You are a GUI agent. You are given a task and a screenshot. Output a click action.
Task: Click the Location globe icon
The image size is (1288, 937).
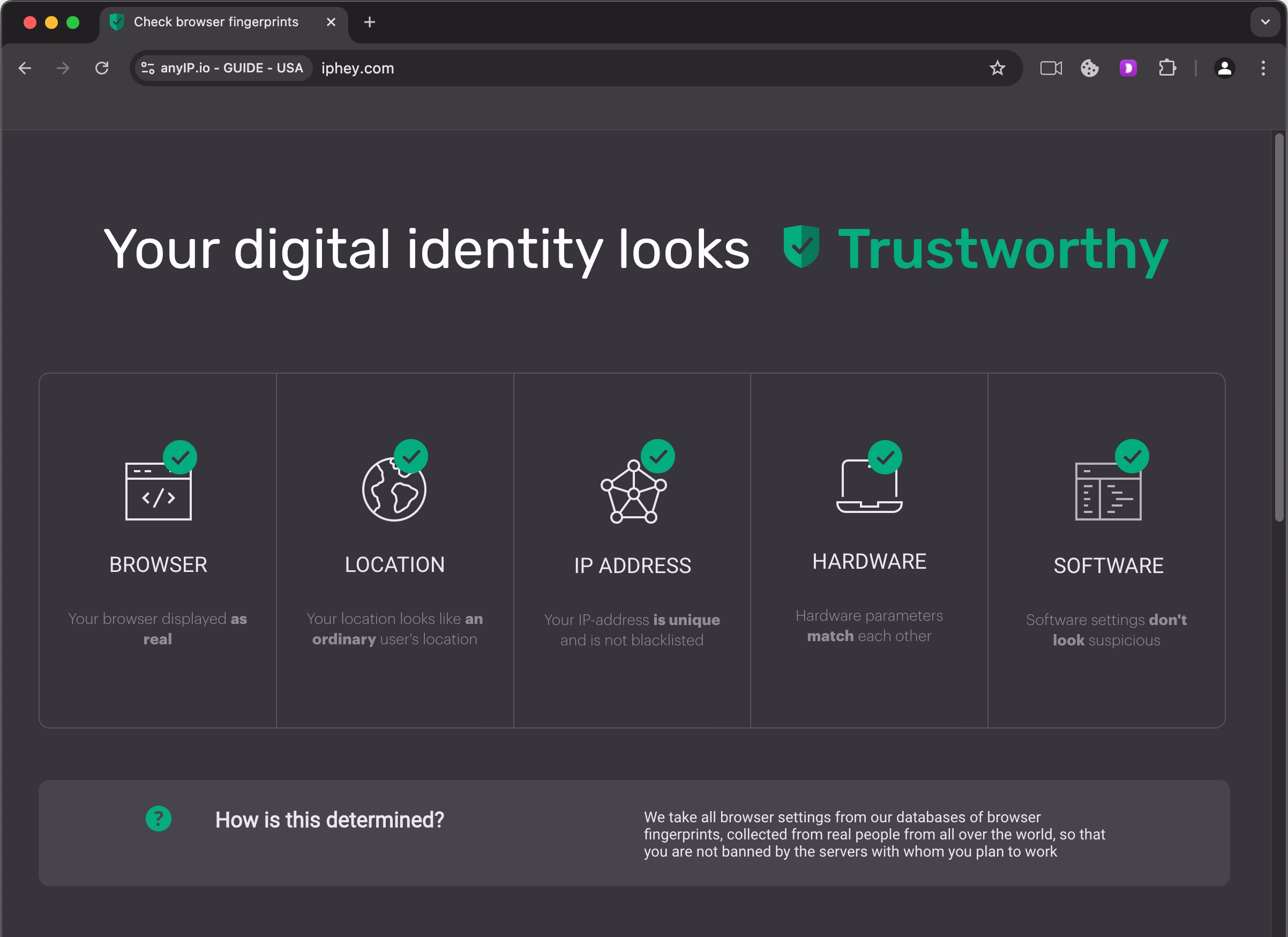coord(394,489)
